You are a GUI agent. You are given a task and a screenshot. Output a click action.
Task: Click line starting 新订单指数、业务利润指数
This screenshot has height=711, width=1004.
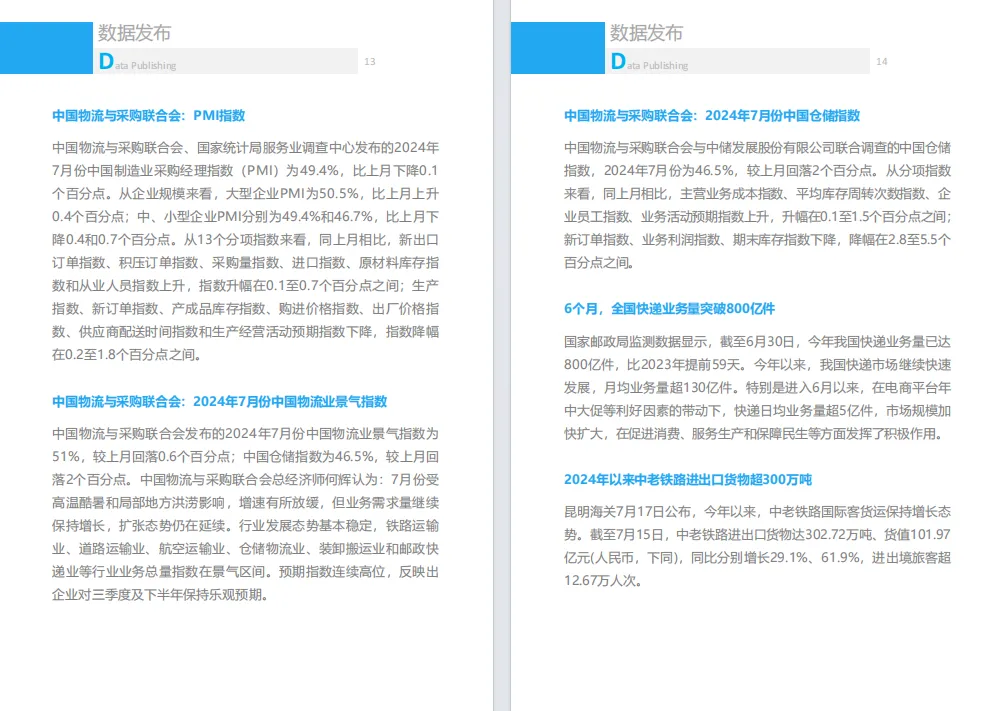pyautogui.click(x=757, y=240)
